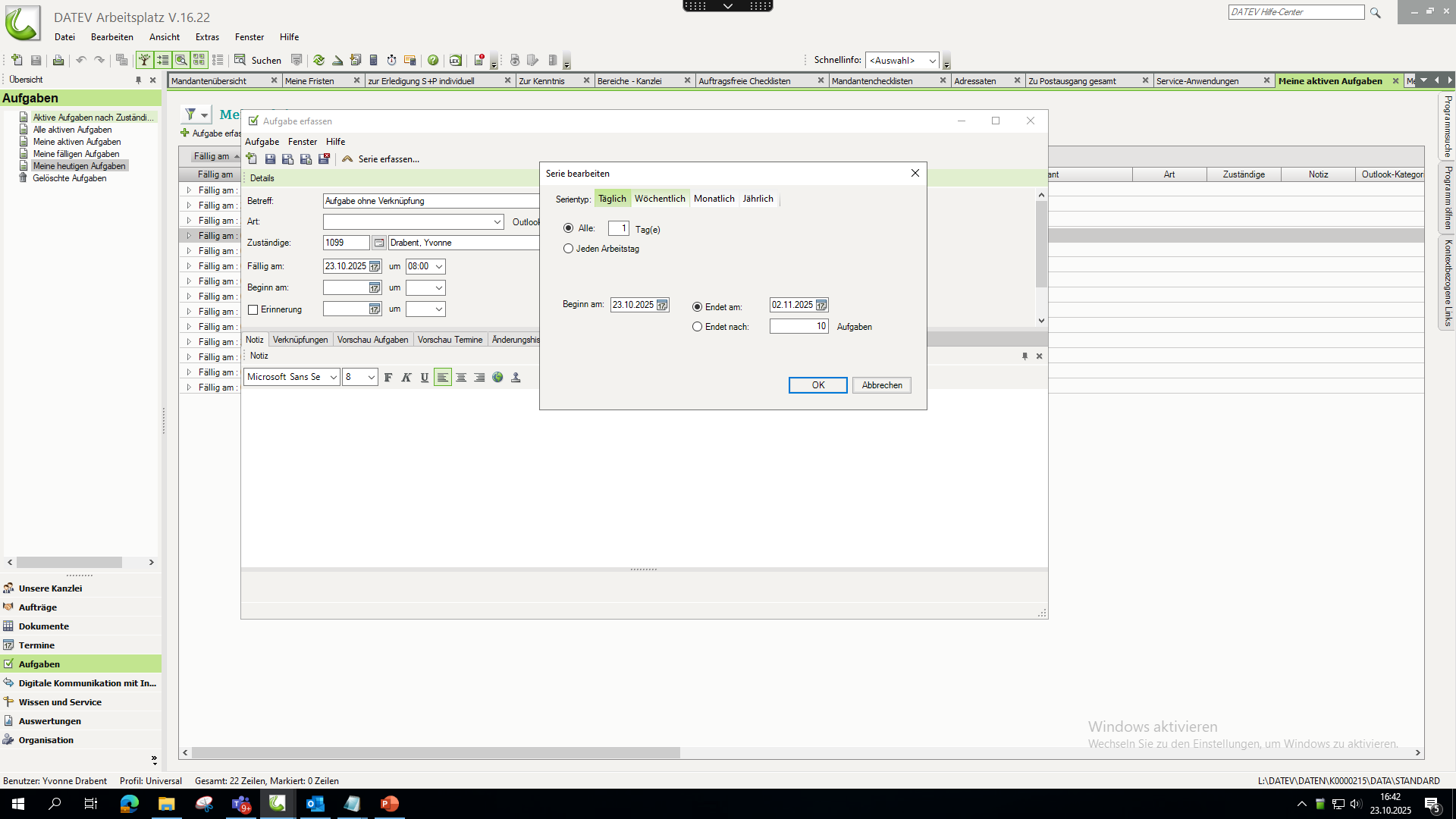Click the filter funnel icon
Screen dimensions: 1456x819
pos(190,115)
